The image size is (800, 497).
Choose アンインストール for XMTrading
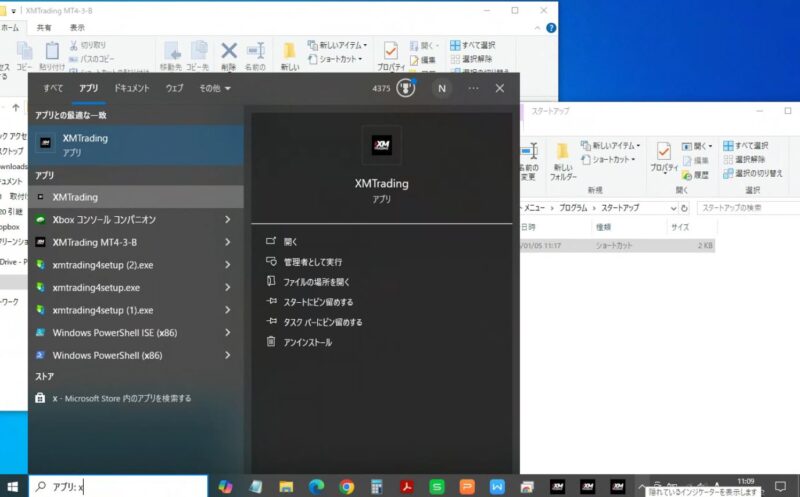coord(307,342)
